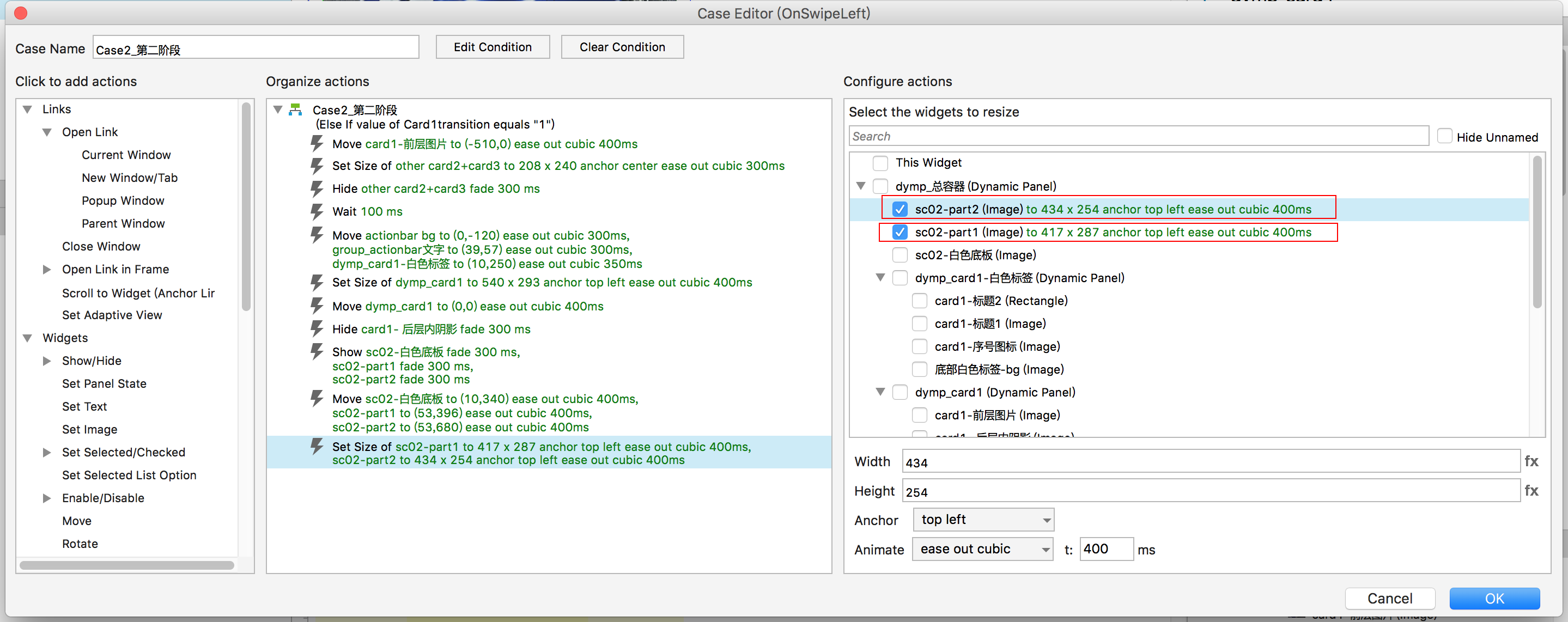This screenshot has height=622, width=1568.
Task: Expand the Show/Hide action group
Action: tap(47, 361)
